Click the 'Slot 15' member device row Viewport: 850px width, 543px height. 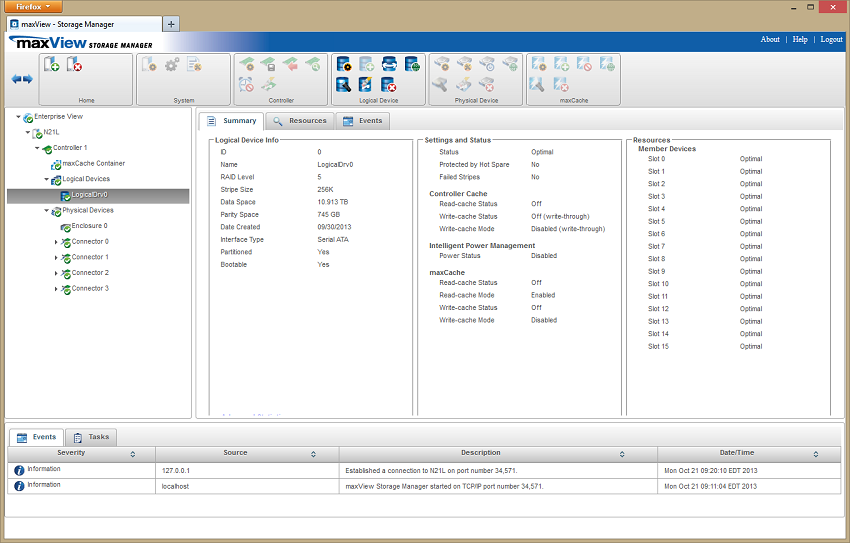[x=705, y=347]
